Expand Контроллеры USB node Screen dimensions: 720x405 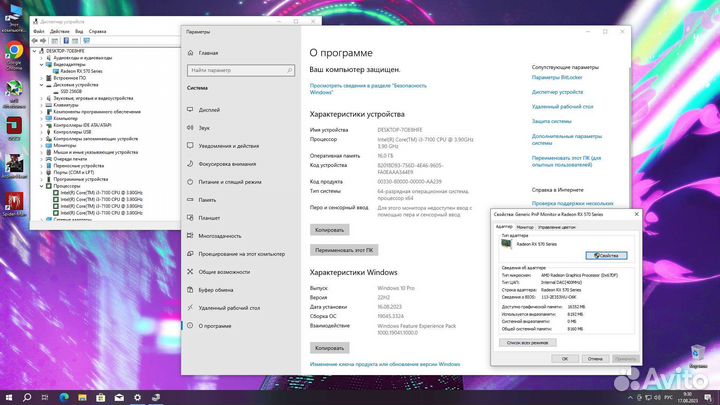[x=41, y=132]
